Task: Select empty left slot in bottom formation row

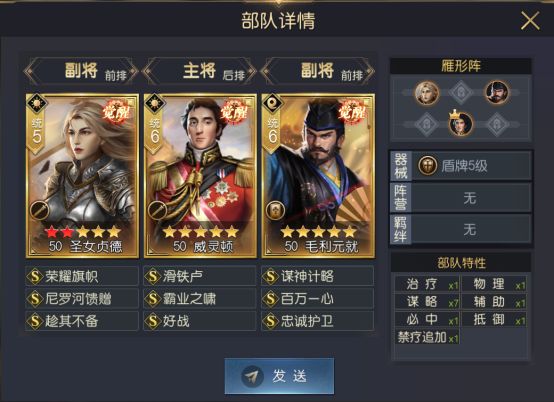Action: tap(427, 125)
